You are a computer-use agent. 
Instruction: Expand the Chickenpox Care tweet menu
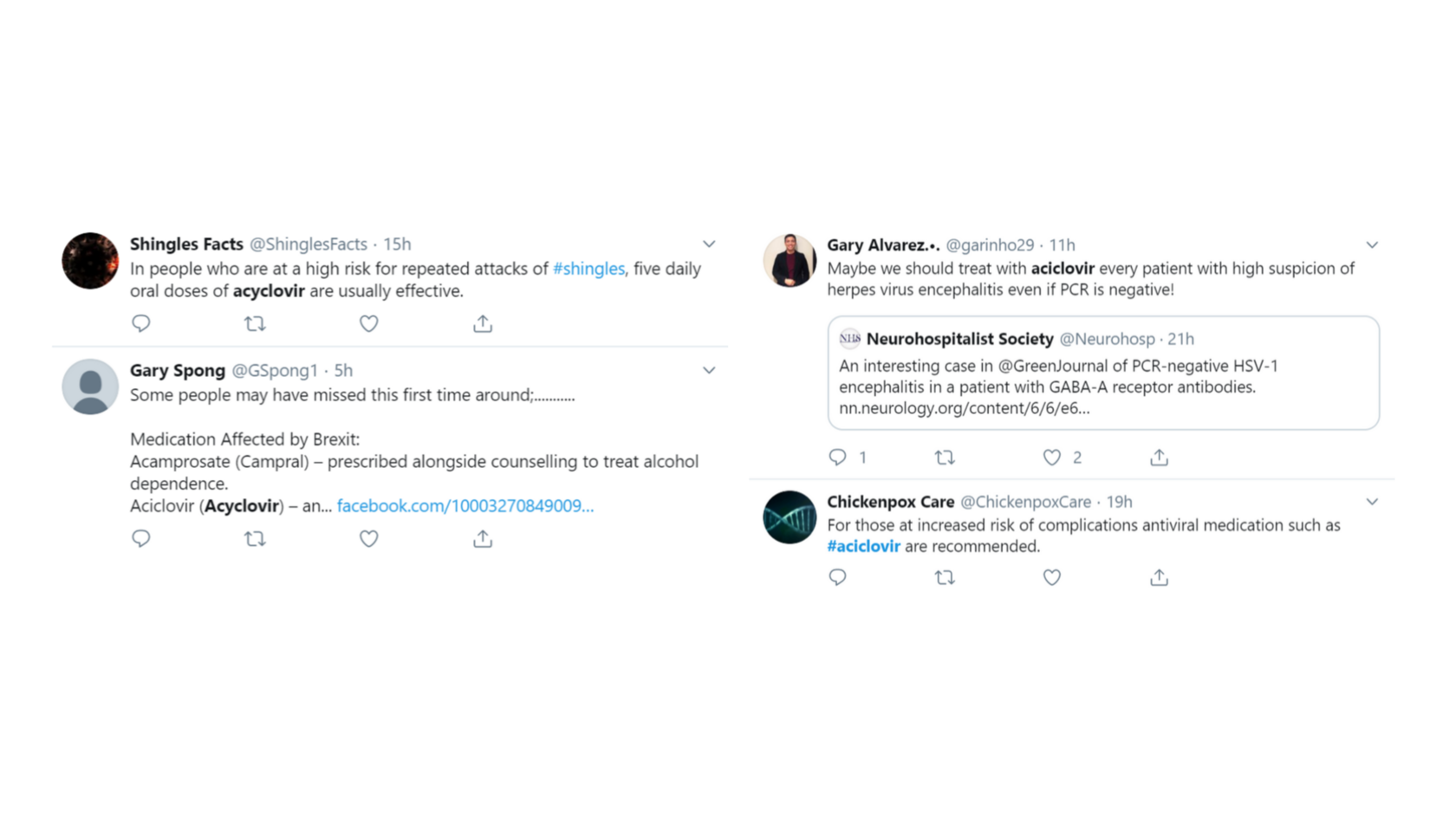1372,501
